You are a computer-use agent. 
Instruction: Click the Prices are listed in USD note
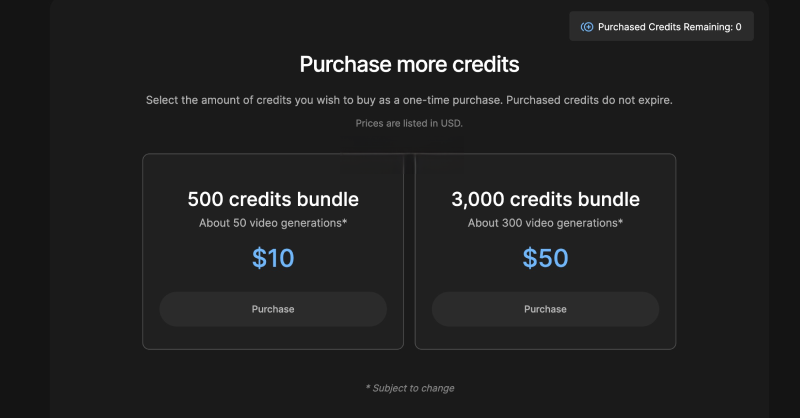tap(410, 123)
